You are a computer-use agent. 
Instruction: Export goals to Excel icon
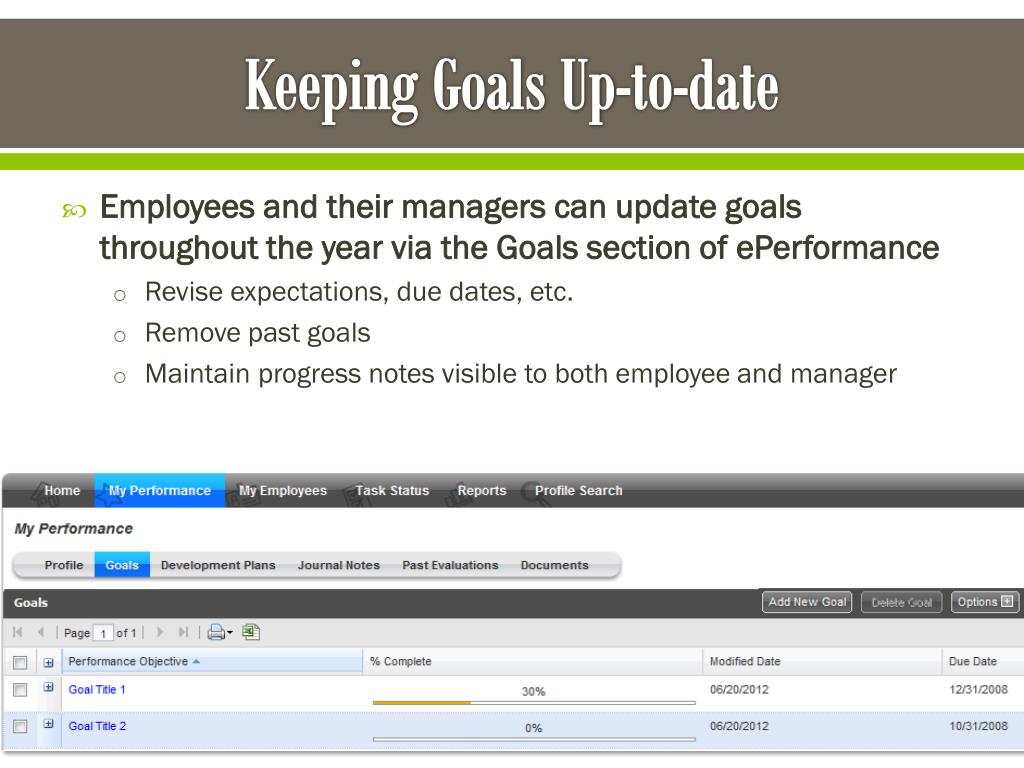tap(251, 632)
